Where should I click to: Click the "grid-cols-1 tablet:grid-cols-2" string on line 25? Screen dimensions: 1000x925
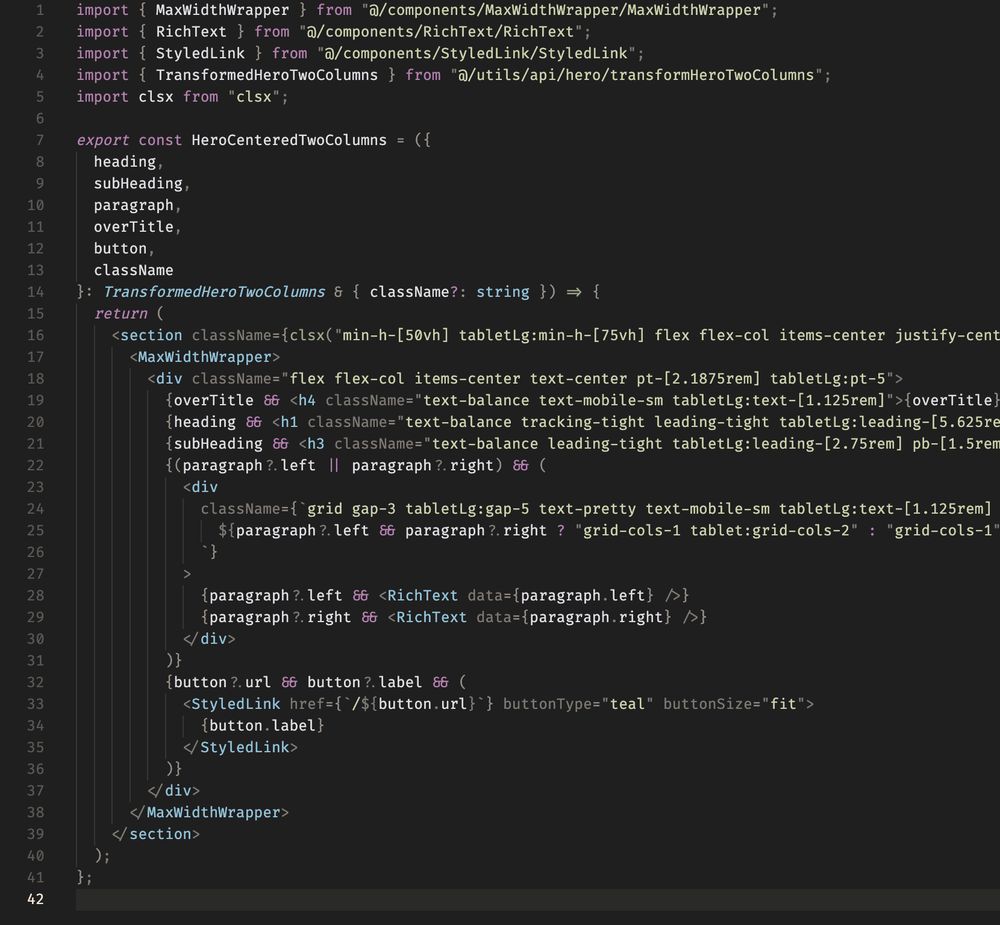tap(716, 531)
